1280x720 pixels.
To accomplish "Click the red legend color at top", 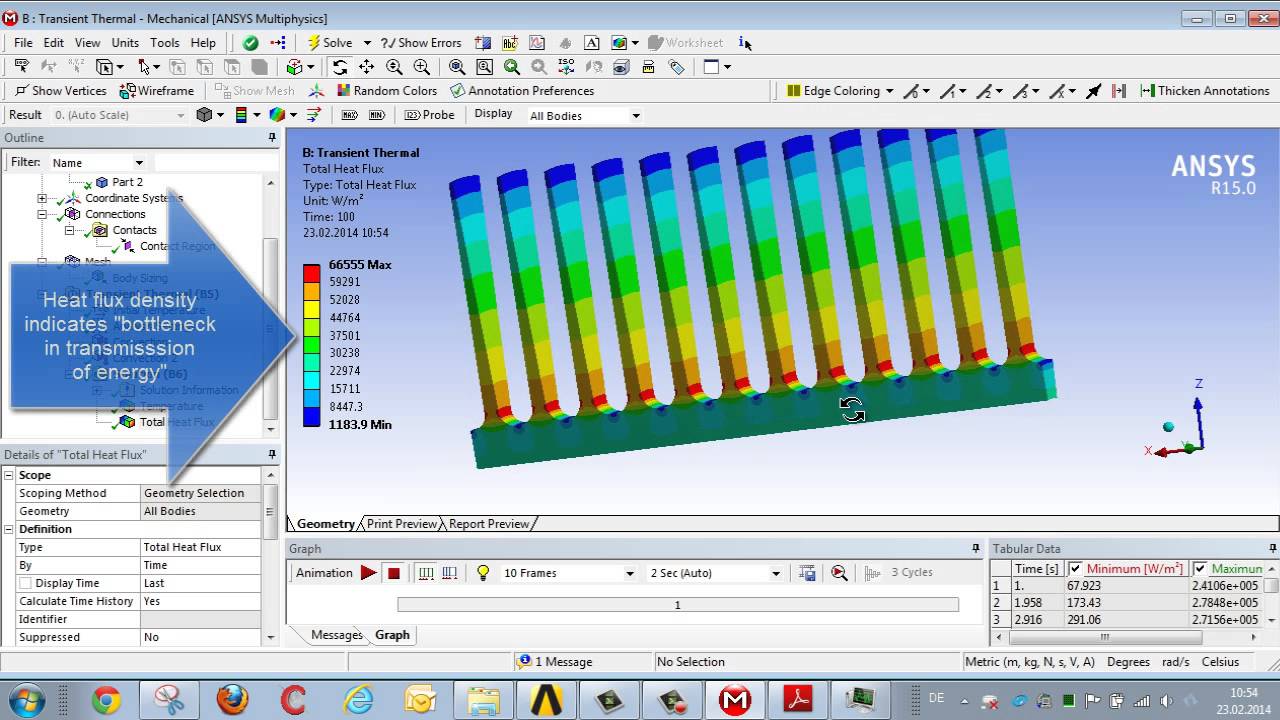I will coord(312,273).
